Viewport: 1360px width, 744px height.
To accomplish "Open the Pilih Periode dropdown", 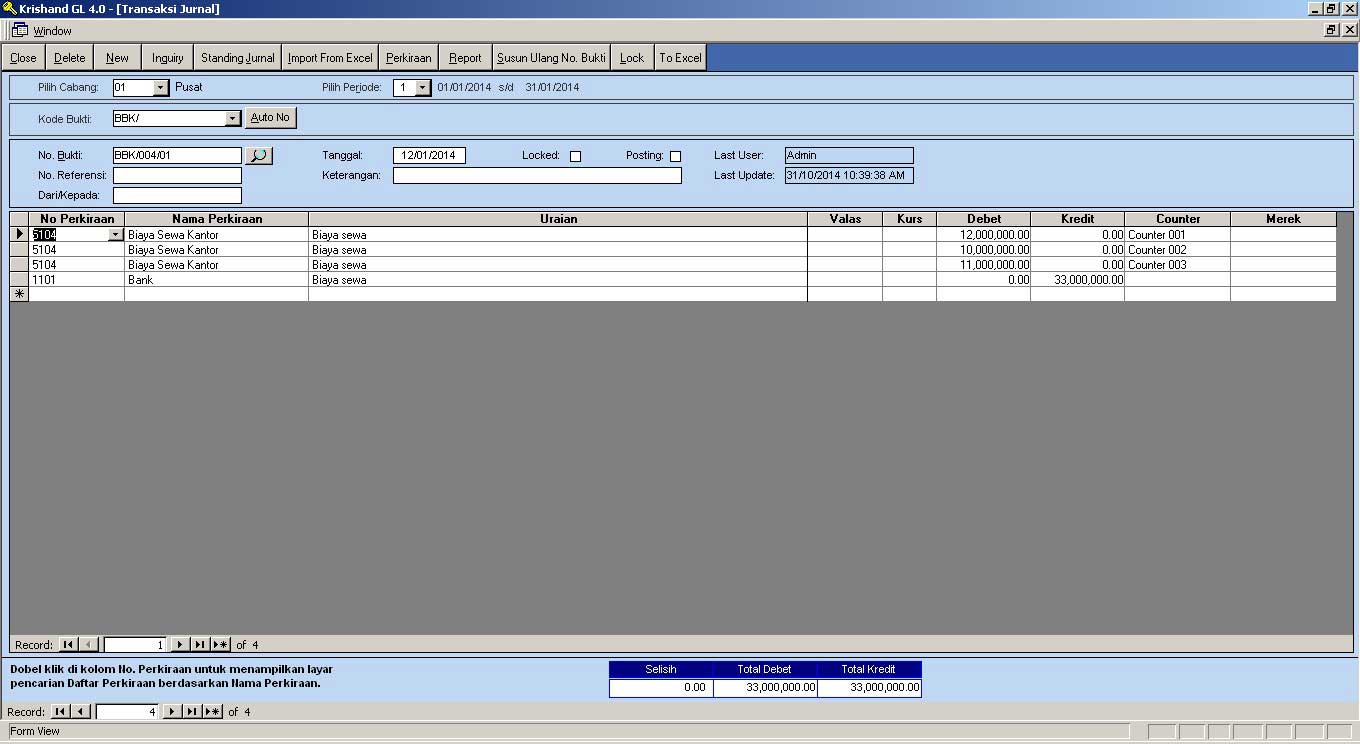I will [423, 88].
